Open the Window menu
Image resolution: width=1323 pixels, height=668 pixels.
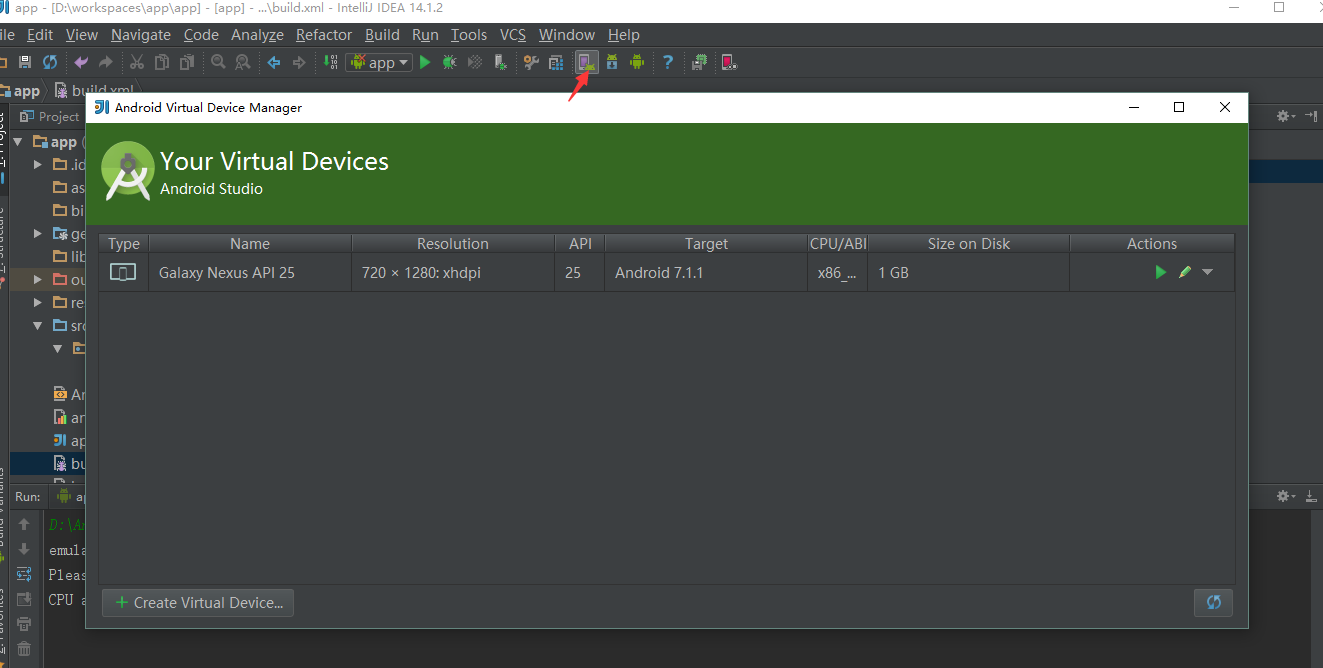(x=567, y=34)
